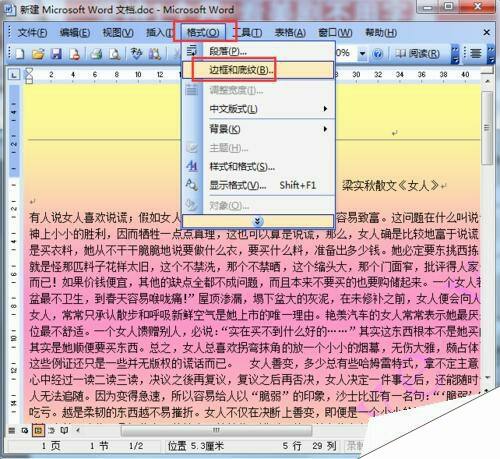Screen dimensions: 500x459
Task: Toggle the tab-stop selector on the ruler
Action: coord(14,75)
